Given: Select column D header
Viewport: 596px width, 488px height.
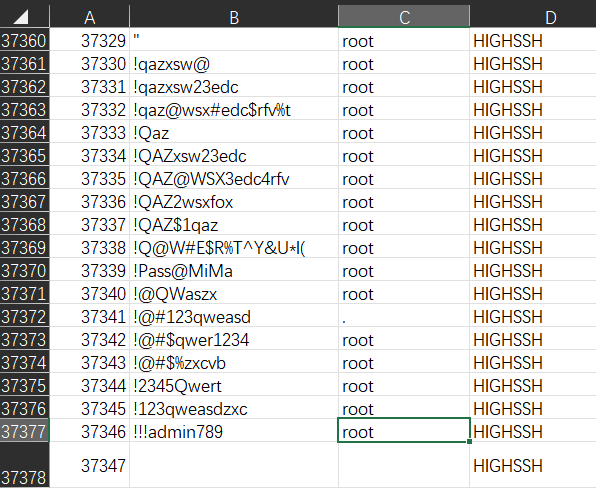Looking at the screenshot, I should pyautogui.click(x=533, y=17).
